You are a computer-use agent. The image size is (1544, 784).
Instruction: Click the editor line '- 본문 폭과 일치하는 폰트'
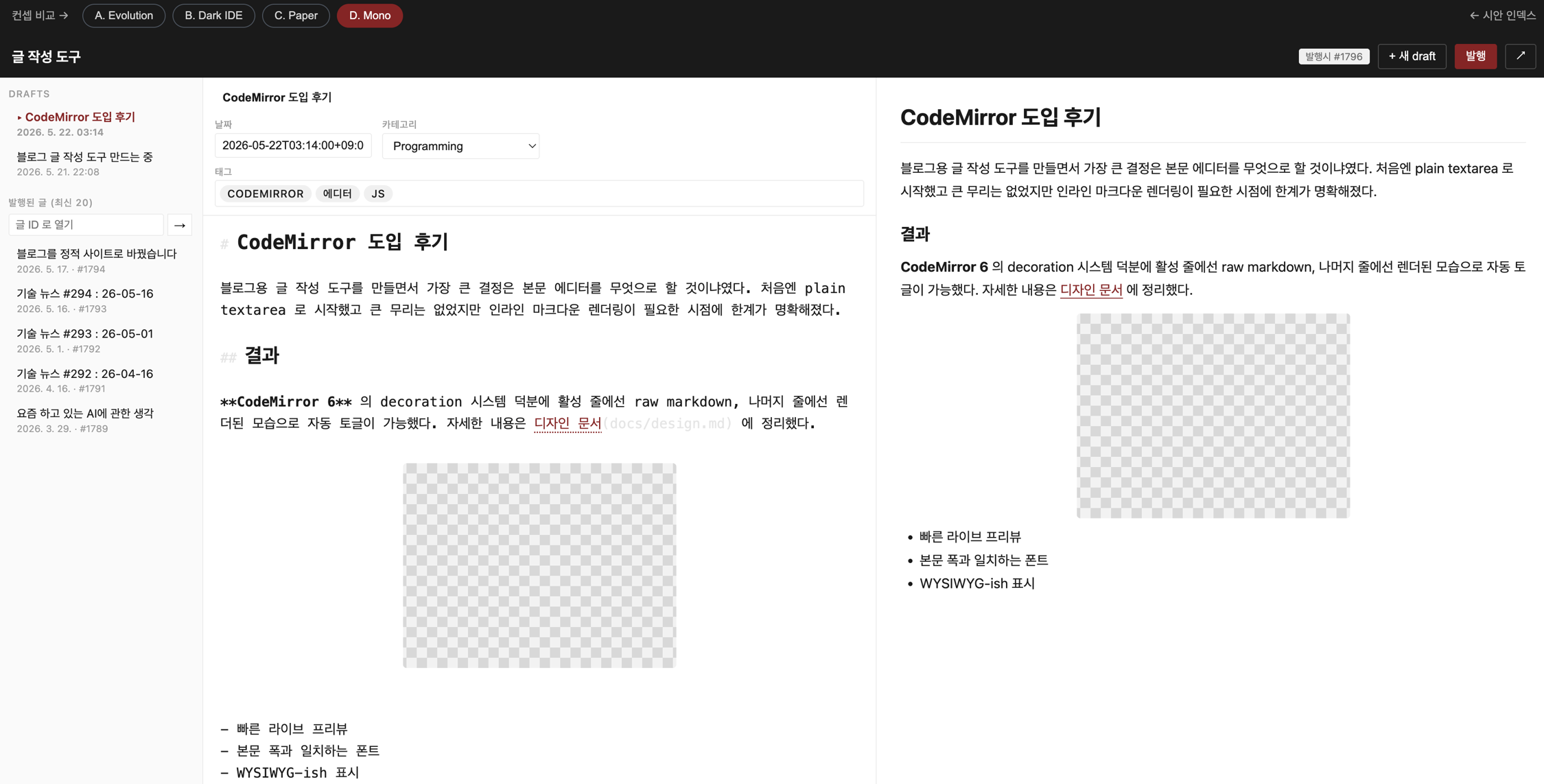pyautogui.click(x=300, y=750)
